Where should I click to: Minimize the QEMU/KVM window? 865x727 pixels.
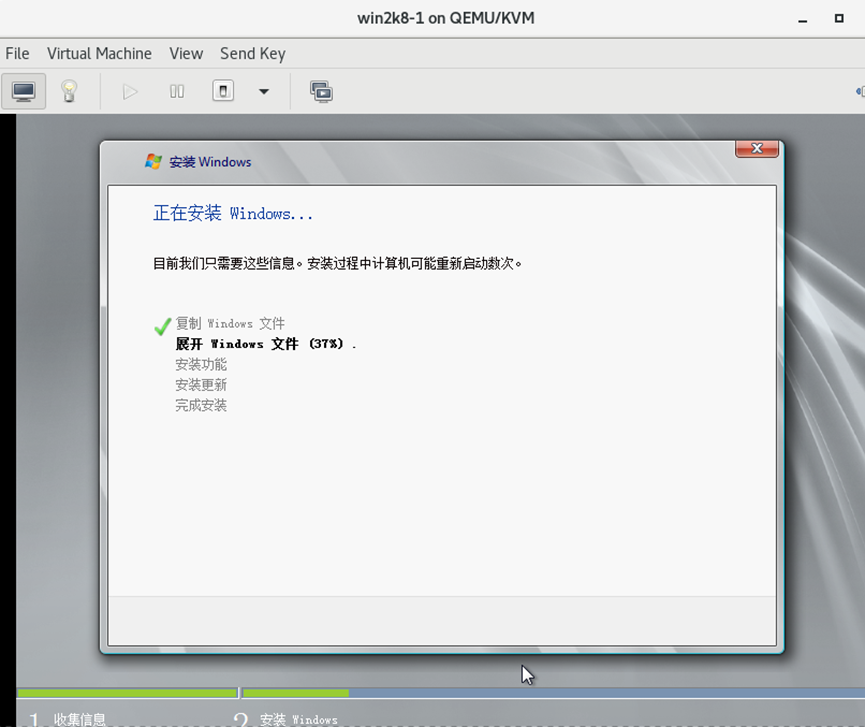point(803,19)
